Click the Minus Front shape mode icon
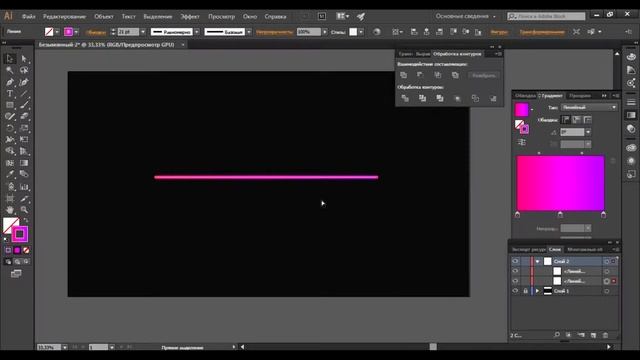Image resolution: width=640 pixels, height=360 pixels. pos(420,75)
